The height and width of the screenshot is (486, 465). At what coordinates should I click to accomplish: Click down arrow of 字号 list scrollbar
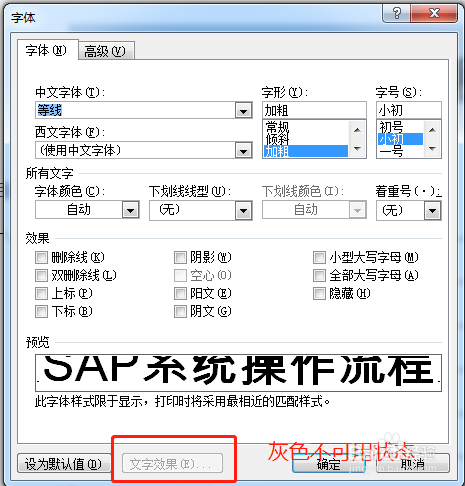point(432,149)
